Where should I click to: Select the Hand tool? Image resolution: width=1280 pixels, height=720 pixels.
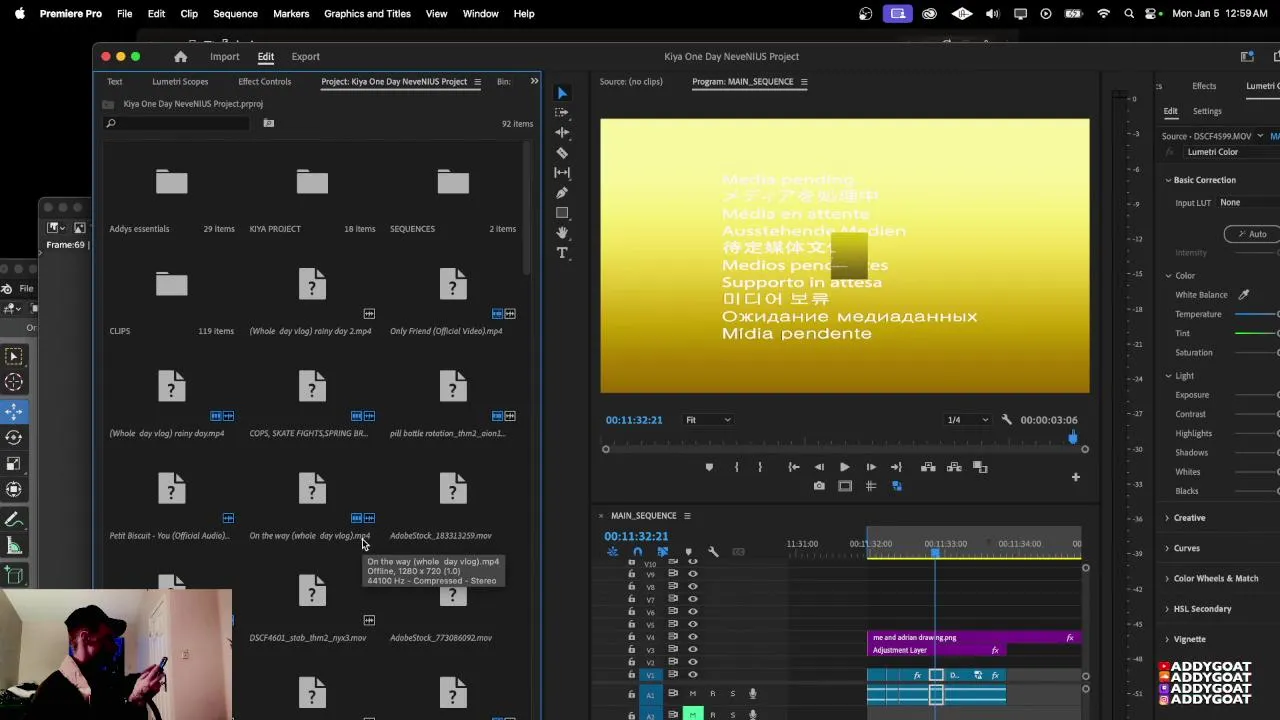pyautogui.click(x=562, y=233)
